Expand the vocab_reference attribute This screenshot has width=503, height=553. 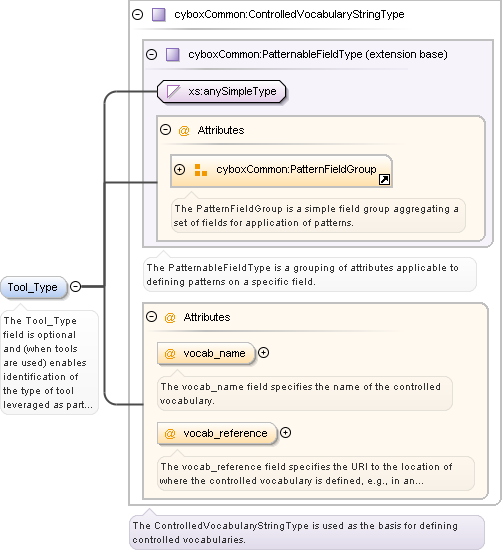[x=285, y=432]
